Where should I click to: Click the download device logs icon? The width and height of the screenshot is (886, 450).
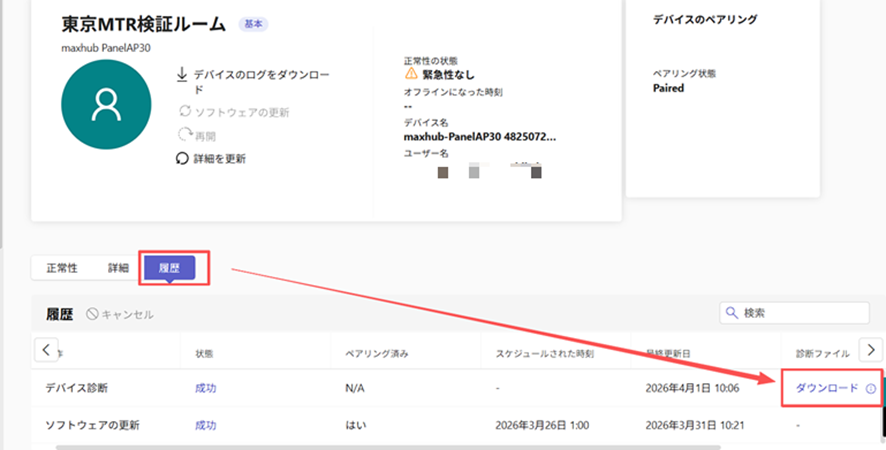[183, 75]
